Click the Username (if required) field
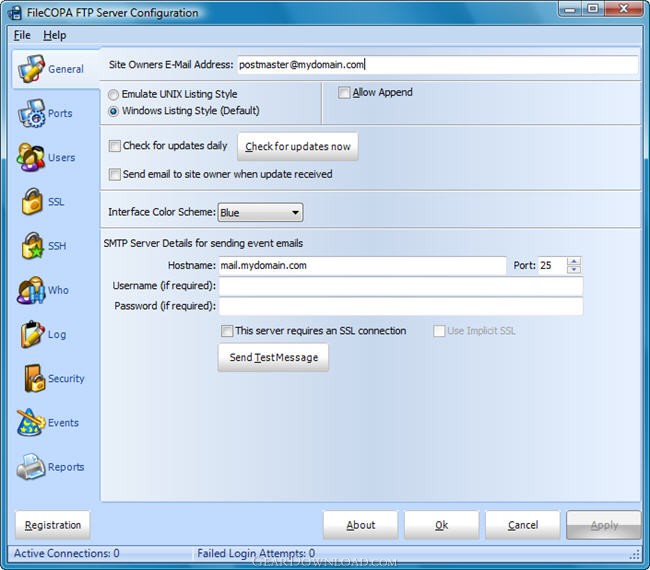This screenshot has width=650, height=570. 401,286
